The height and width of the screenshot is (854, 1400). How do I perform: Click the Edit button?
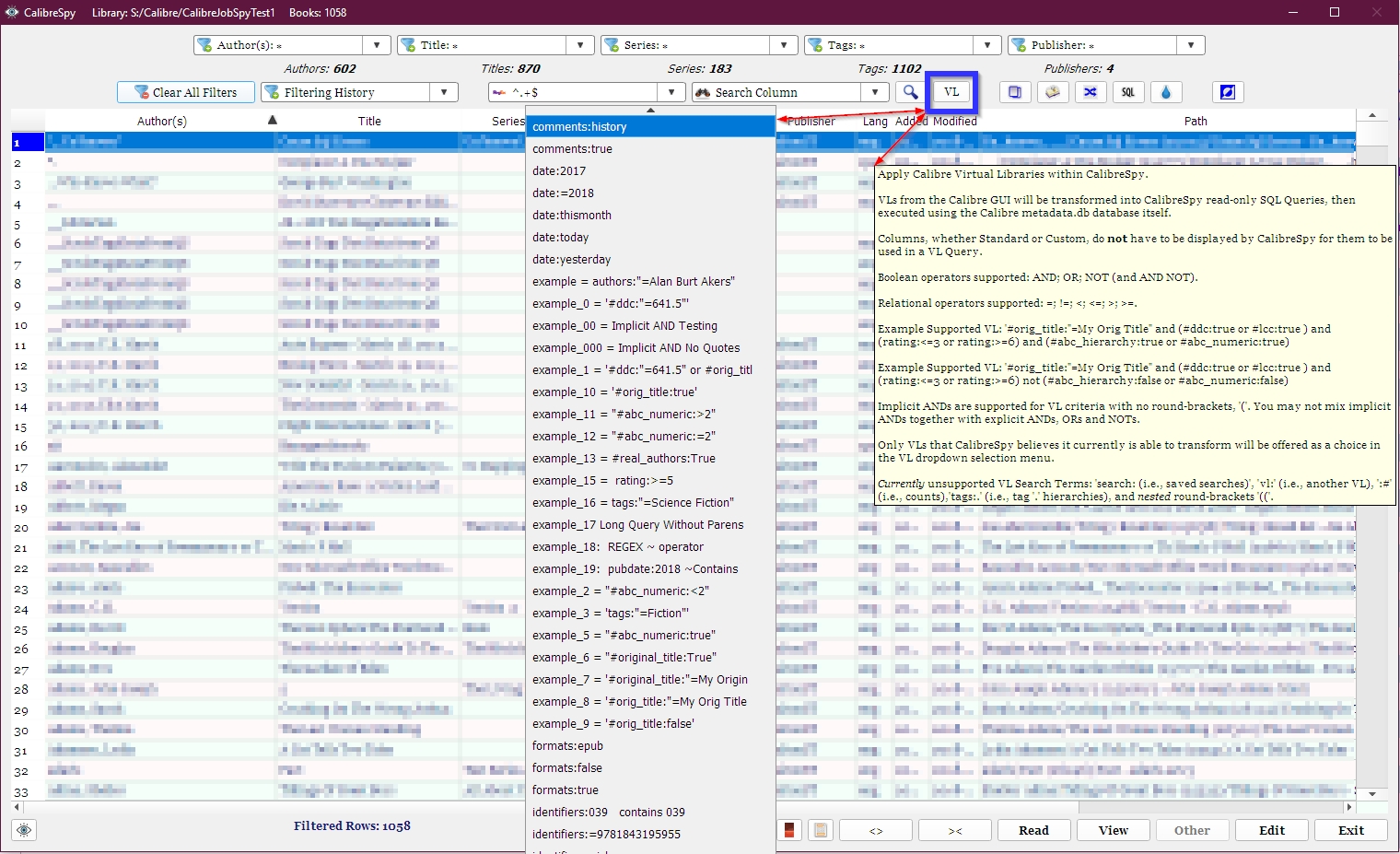(1272, 830)
